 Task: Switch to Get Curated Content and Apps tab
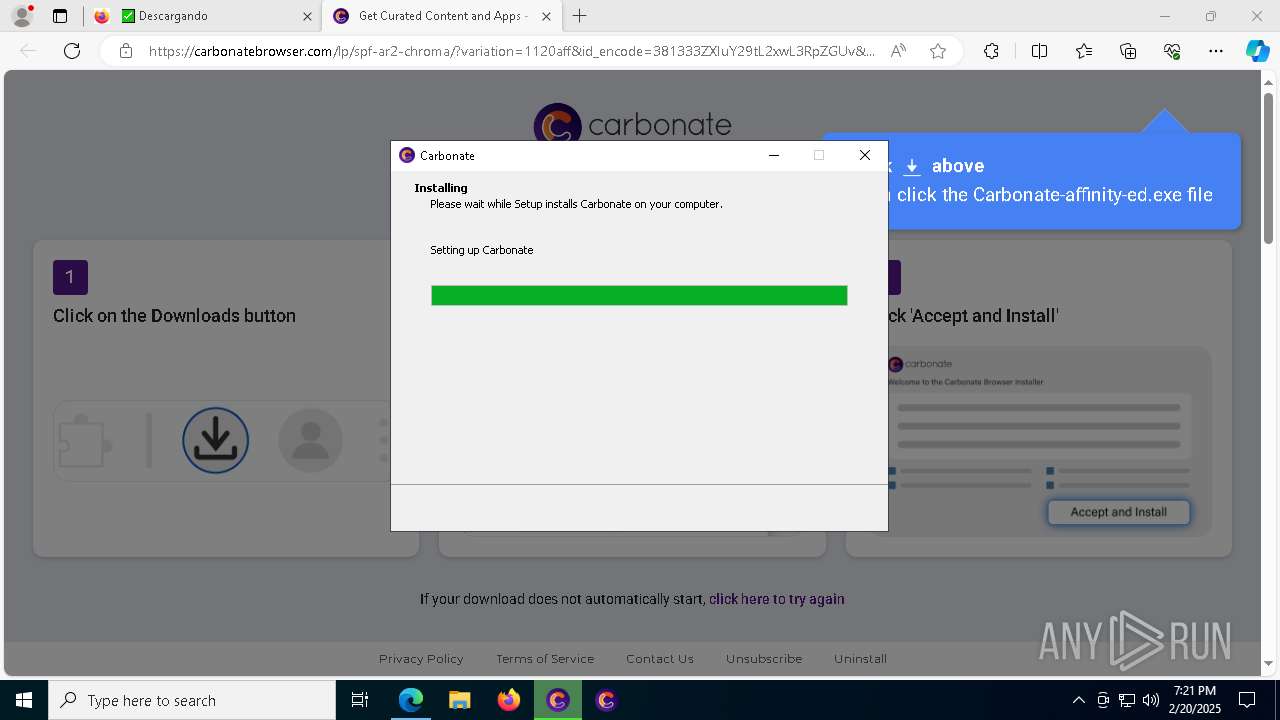[440, 16]
